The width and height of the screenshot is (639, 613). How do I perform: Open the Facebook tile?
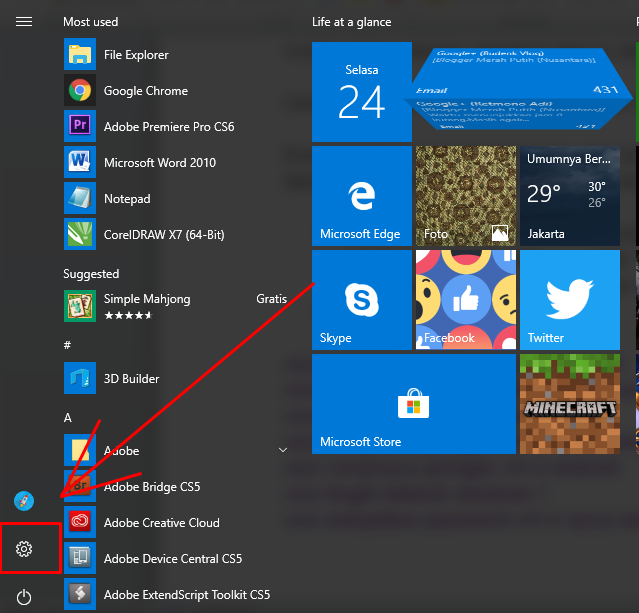point(466,300)
